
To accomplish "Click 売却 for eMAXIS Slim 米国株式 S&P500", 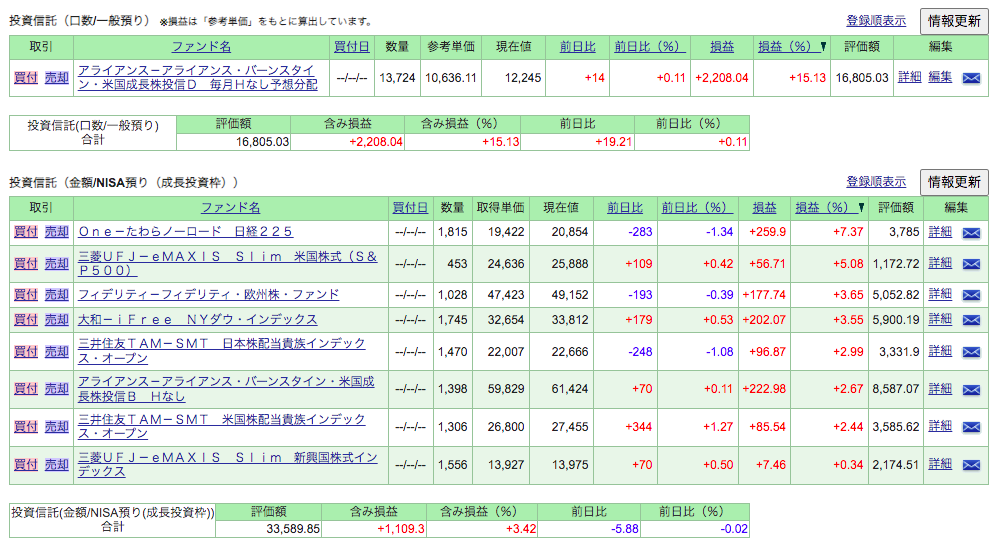I will (56, 263).
